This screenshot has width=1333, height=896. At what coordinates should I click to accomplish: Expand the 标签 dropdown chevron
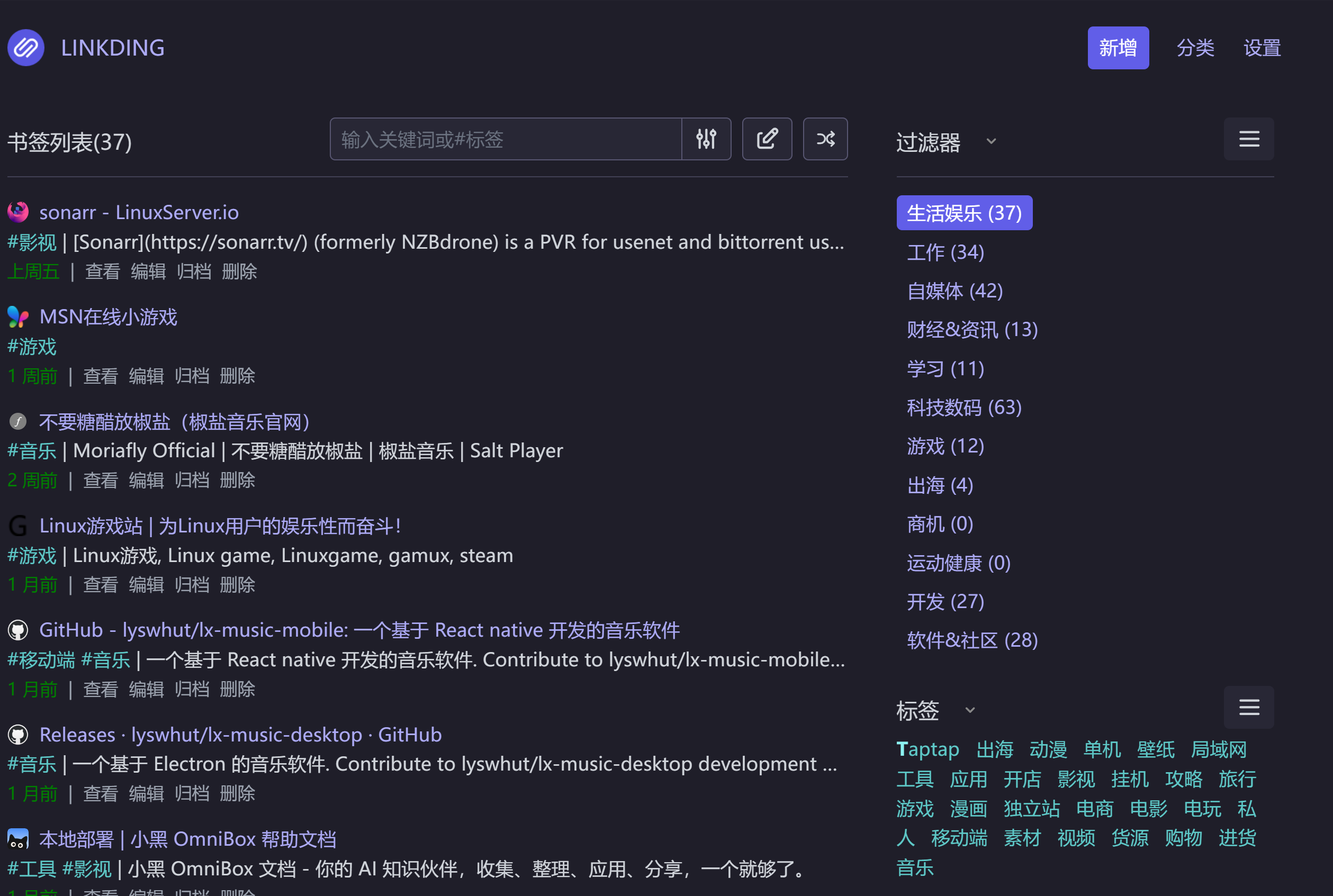tap(970, 710)
